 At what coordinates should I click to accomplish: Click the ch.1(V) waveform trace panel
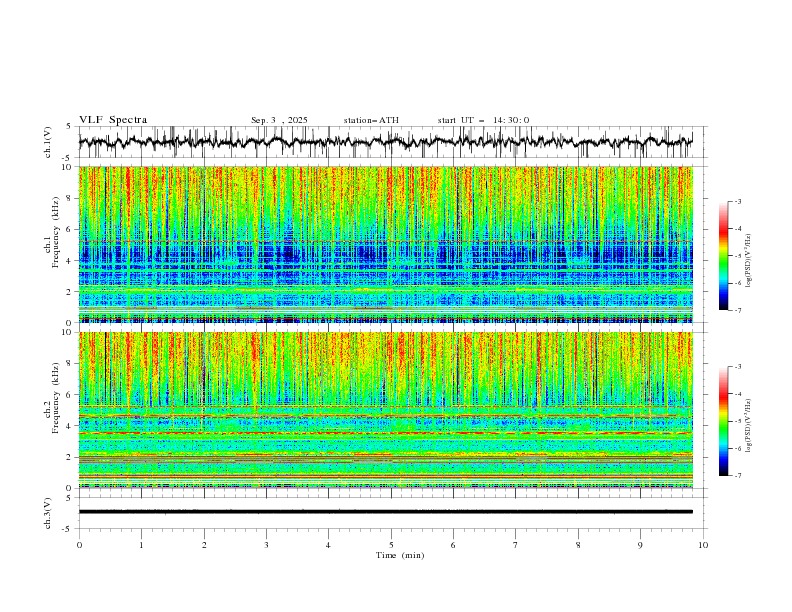point(392,142)
